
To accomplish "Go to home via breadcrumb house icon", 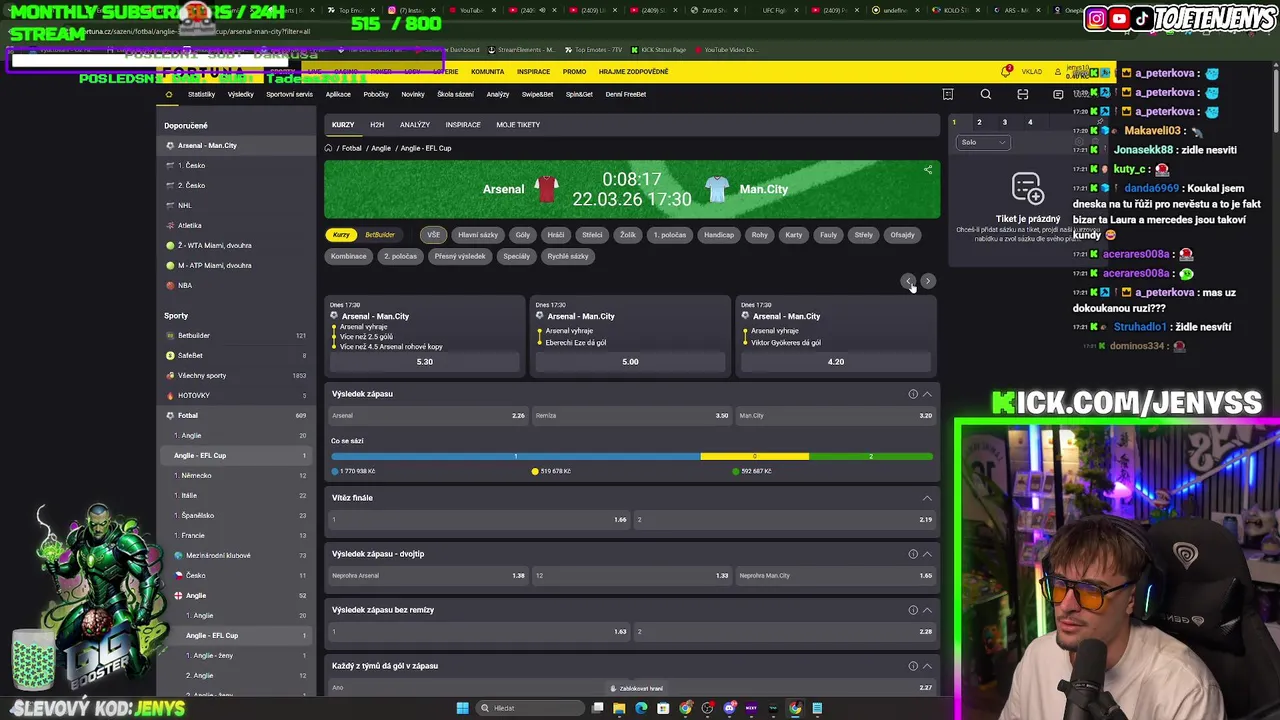I will 328,148.
